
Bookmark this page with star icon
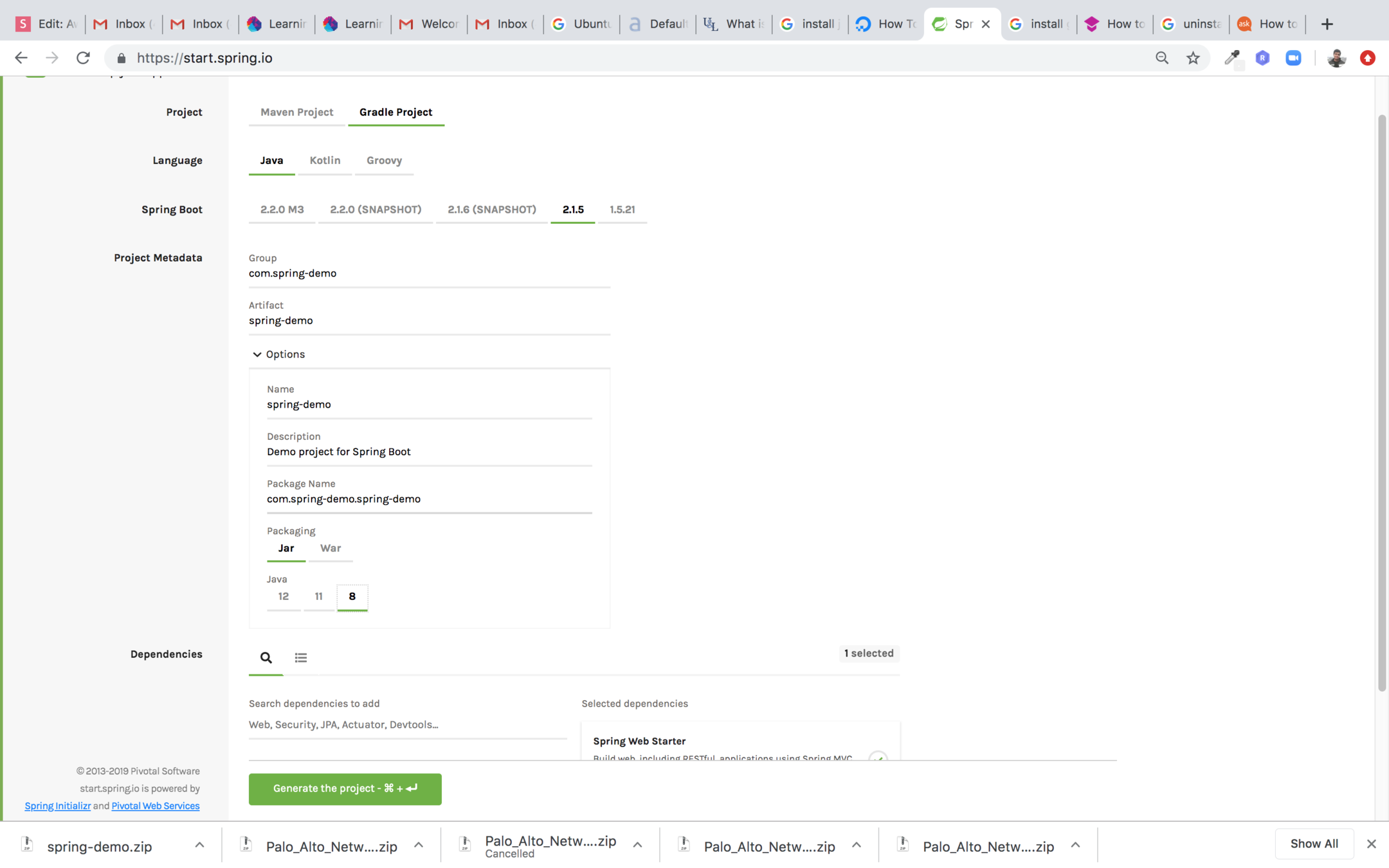tap(1193, 58)
